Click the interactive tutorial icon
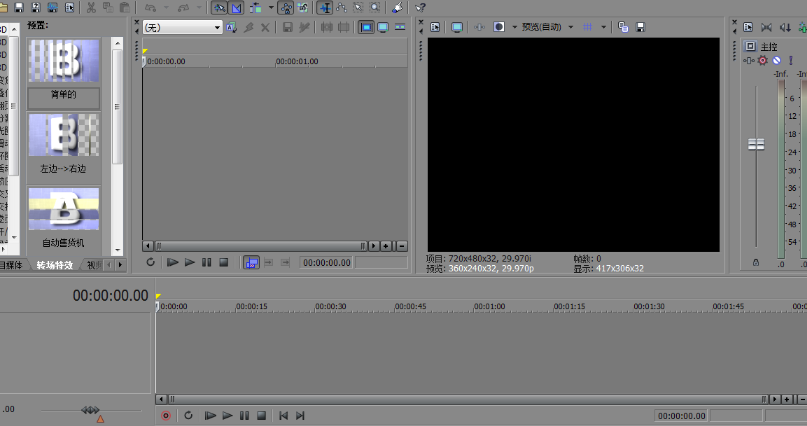The image size is (807, 426). pos(397,8)
